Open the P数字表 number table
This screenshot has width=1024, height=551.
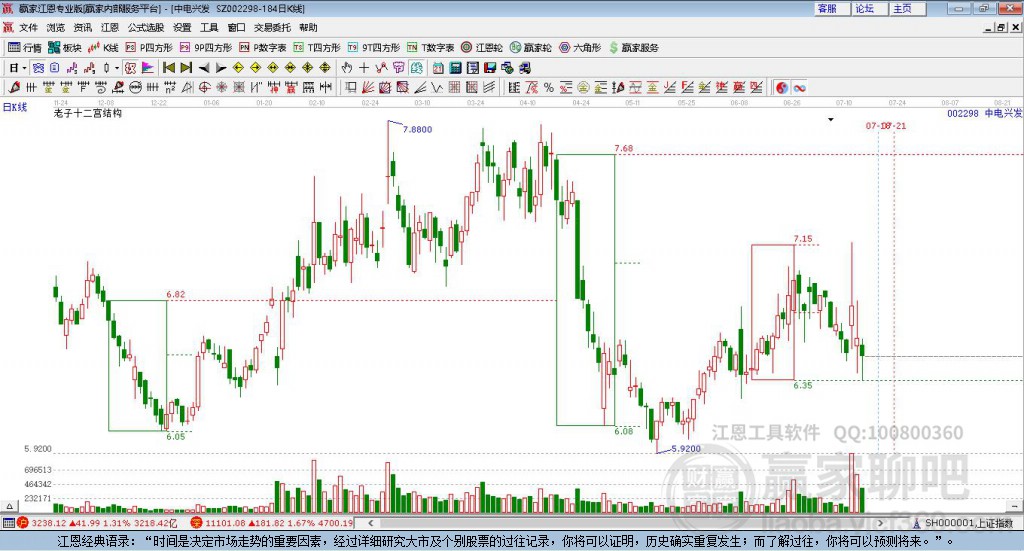(x=263, y=48)
